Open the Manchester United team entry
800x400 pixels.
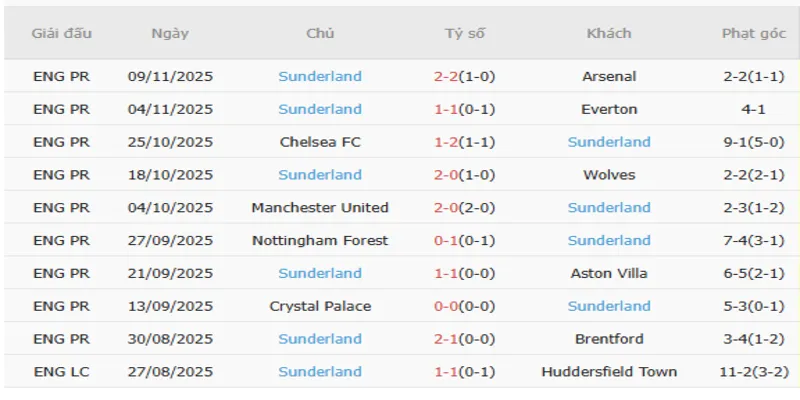tap(320, 208)
